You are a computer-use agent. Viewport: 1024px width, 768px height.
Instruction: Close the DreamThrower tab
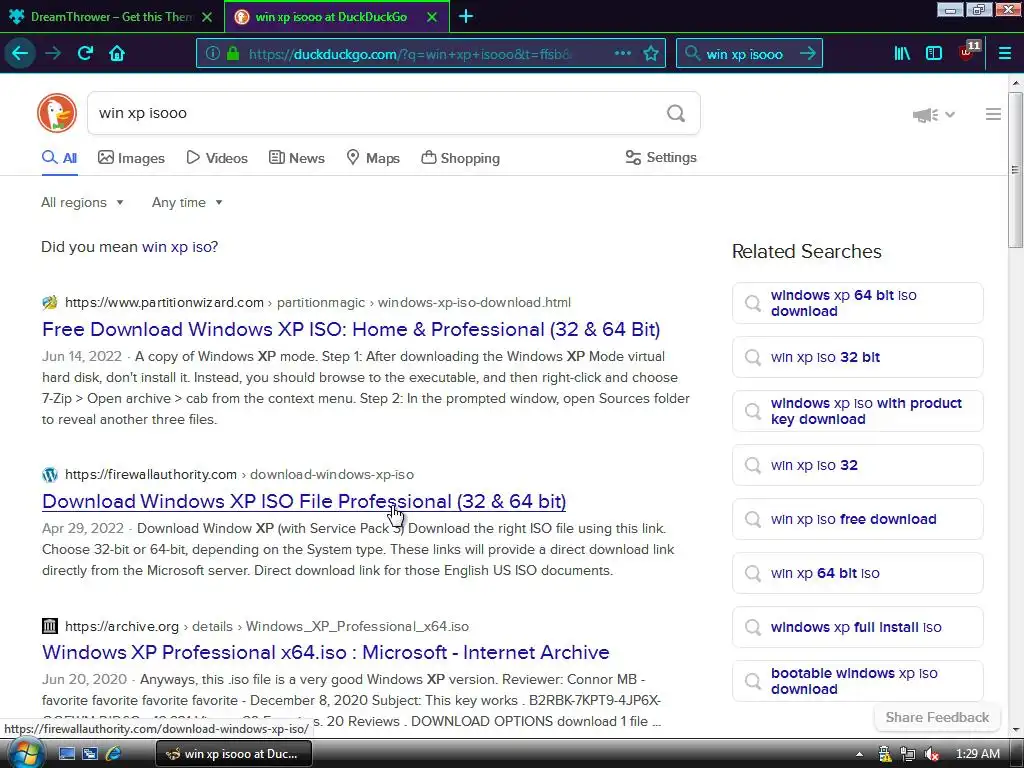pyautogui.click(x=207, y=17)
